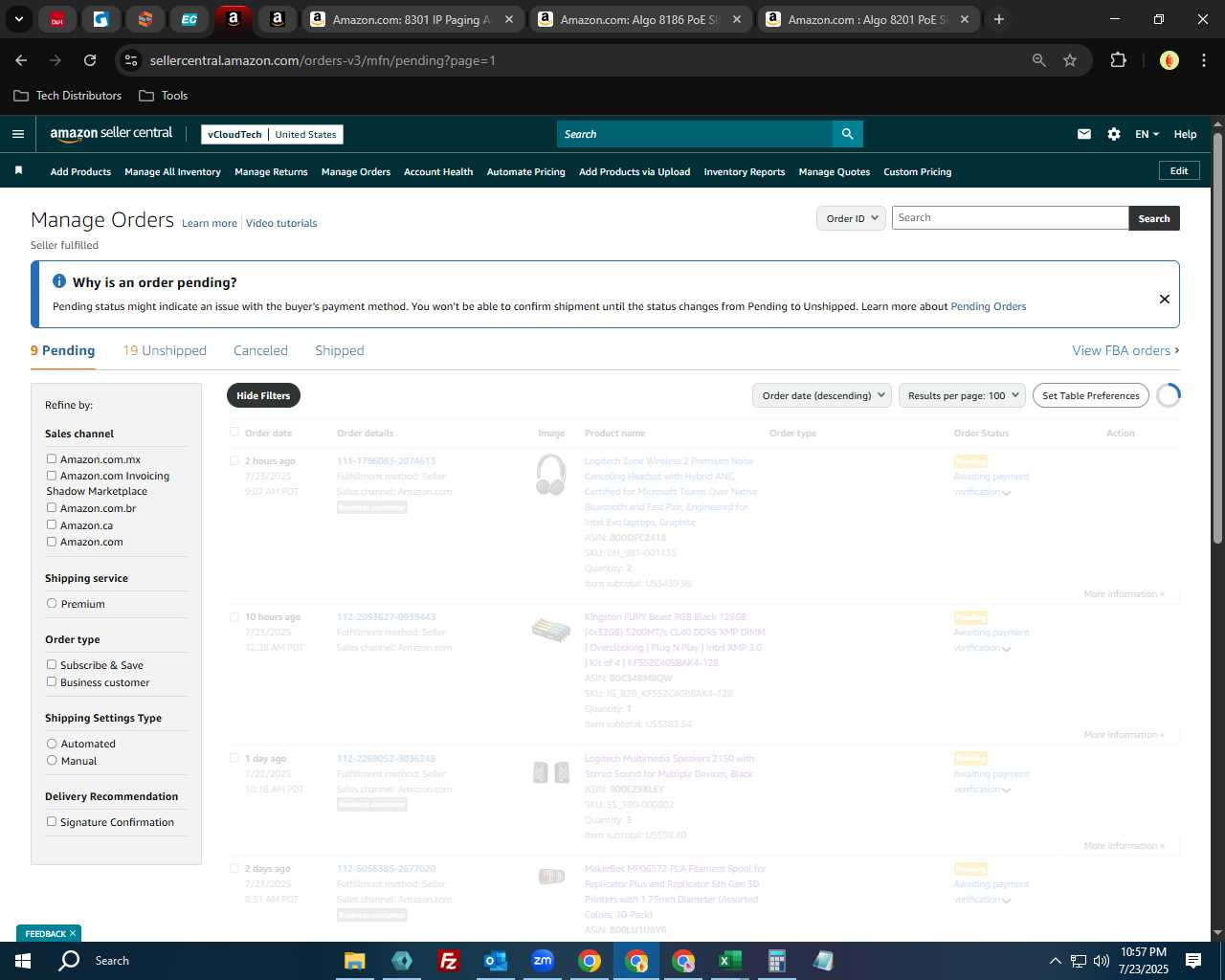Screen dimensions: 1225x980
Task: Click the Kingston FURY RAM product thumbnail
Action: [550, 630]
